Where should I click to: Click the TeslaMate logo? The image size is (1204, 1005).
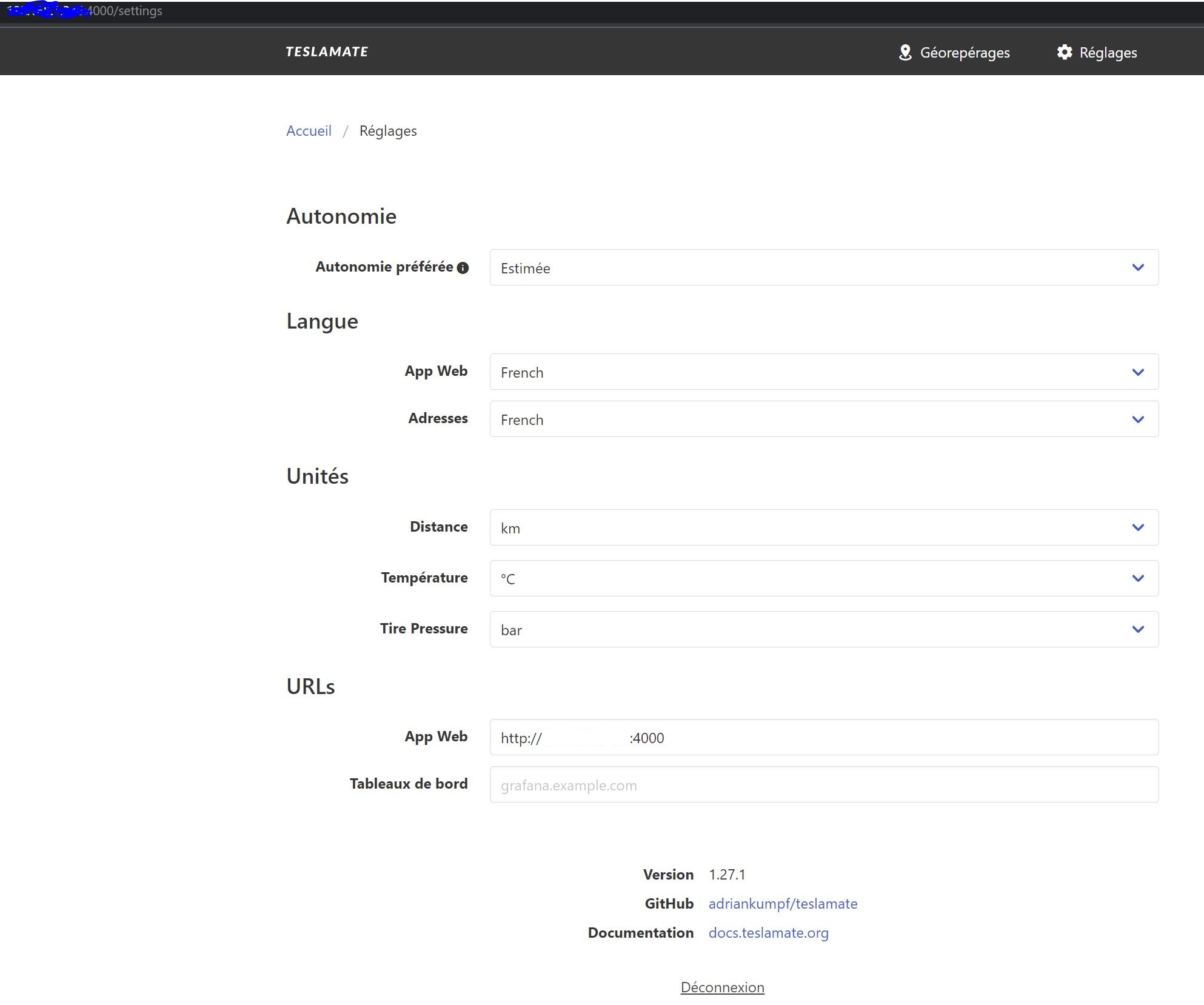click(327, 52)
